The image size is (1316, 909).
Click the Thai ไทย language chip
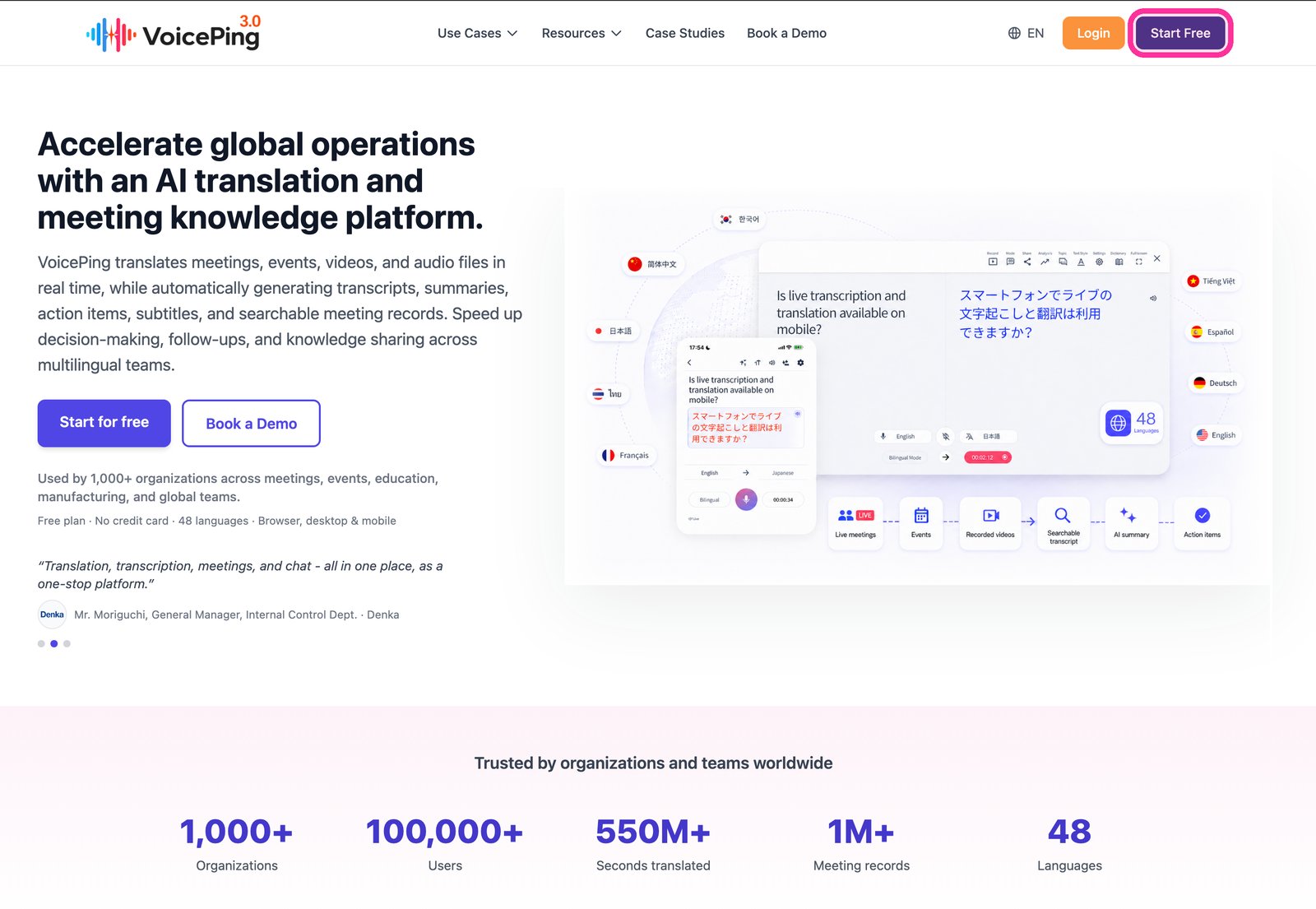608,394
